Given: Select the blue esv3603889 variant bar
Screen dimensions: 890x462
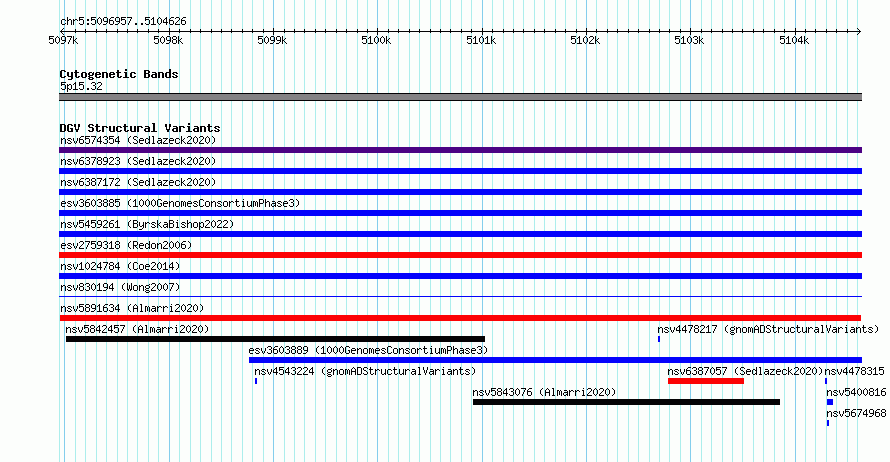Looking at the screenshot, I should 555,360.
